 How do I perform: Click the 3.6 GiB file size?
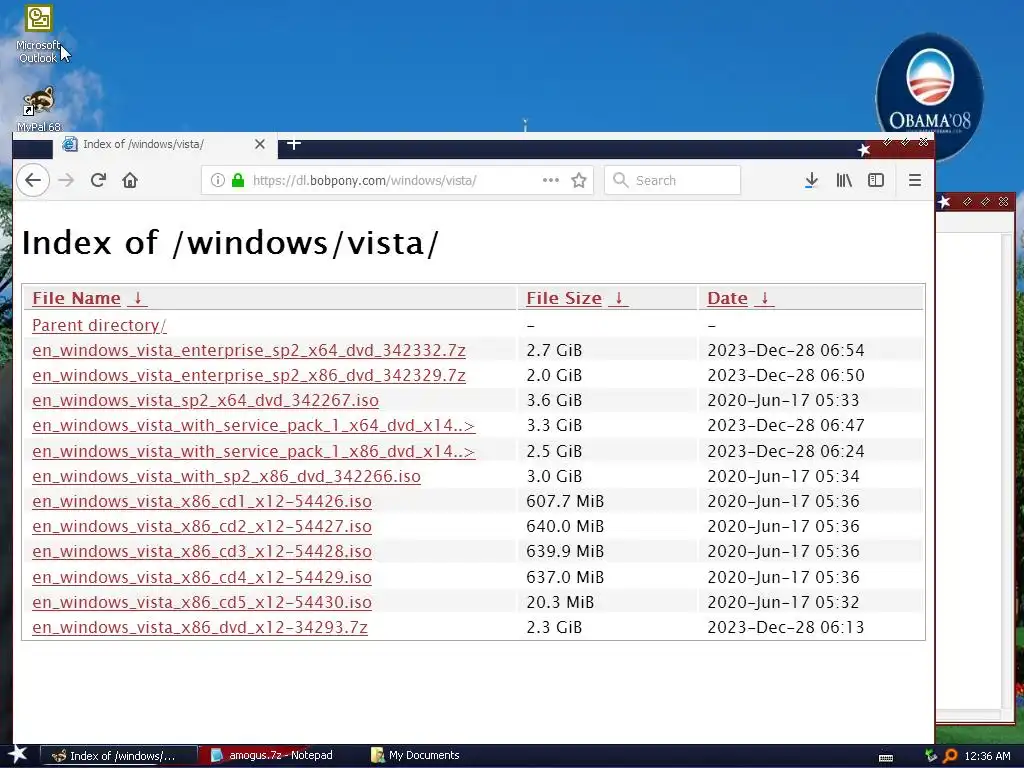(x=554, y=400)
